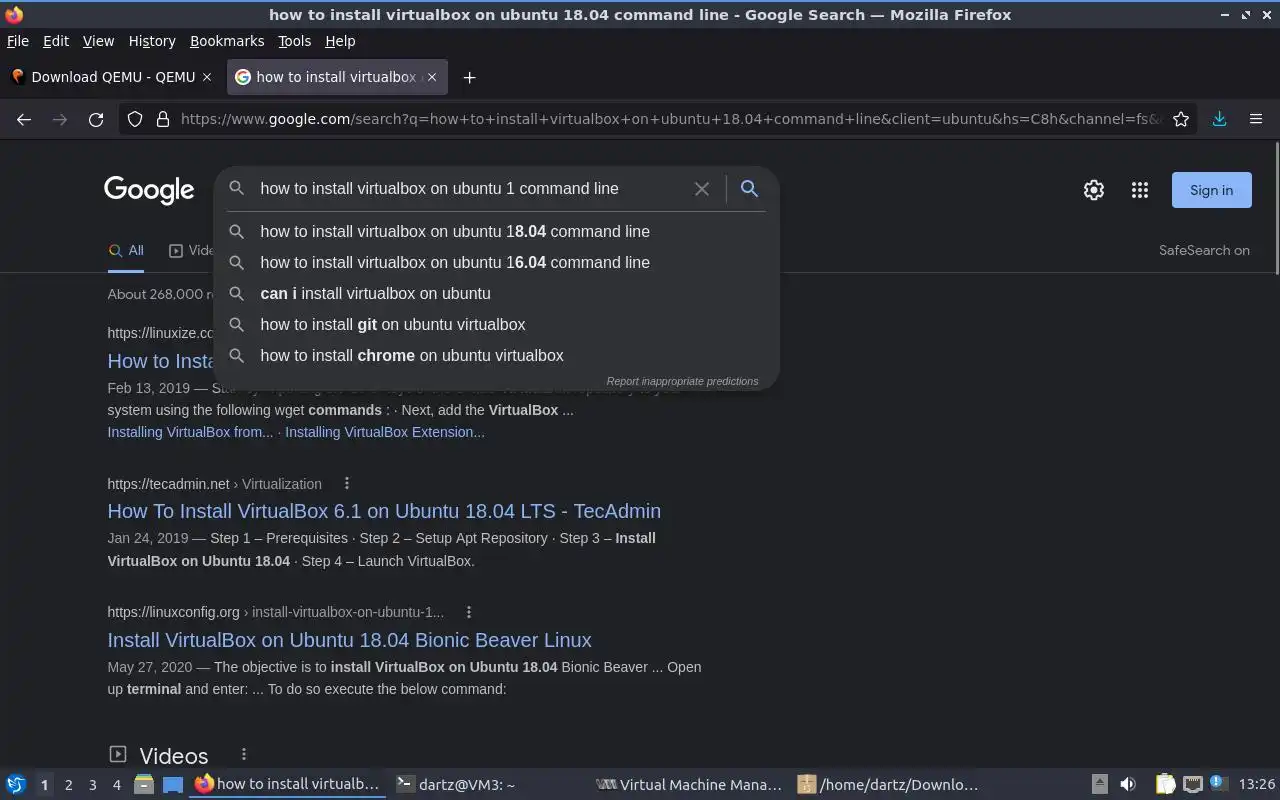Show desktop using the taskbar icon
Image resolution: width=1280 pixels, height=800 pixels.
(173, 785)
